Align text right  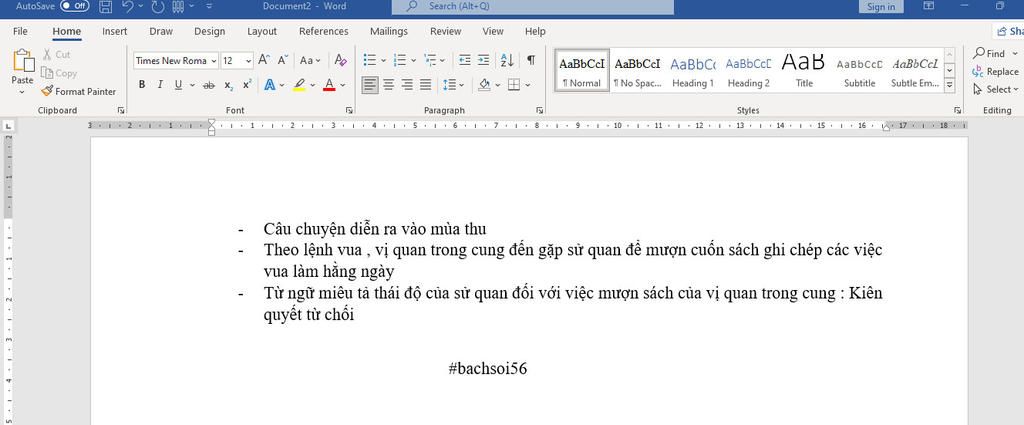[407, 85]
